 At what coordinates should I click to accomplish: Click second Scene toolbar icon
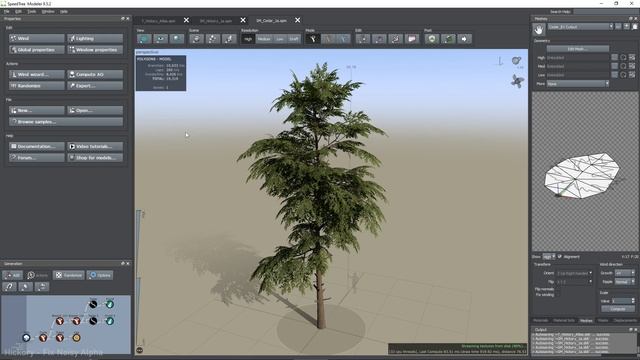[213, 39]
